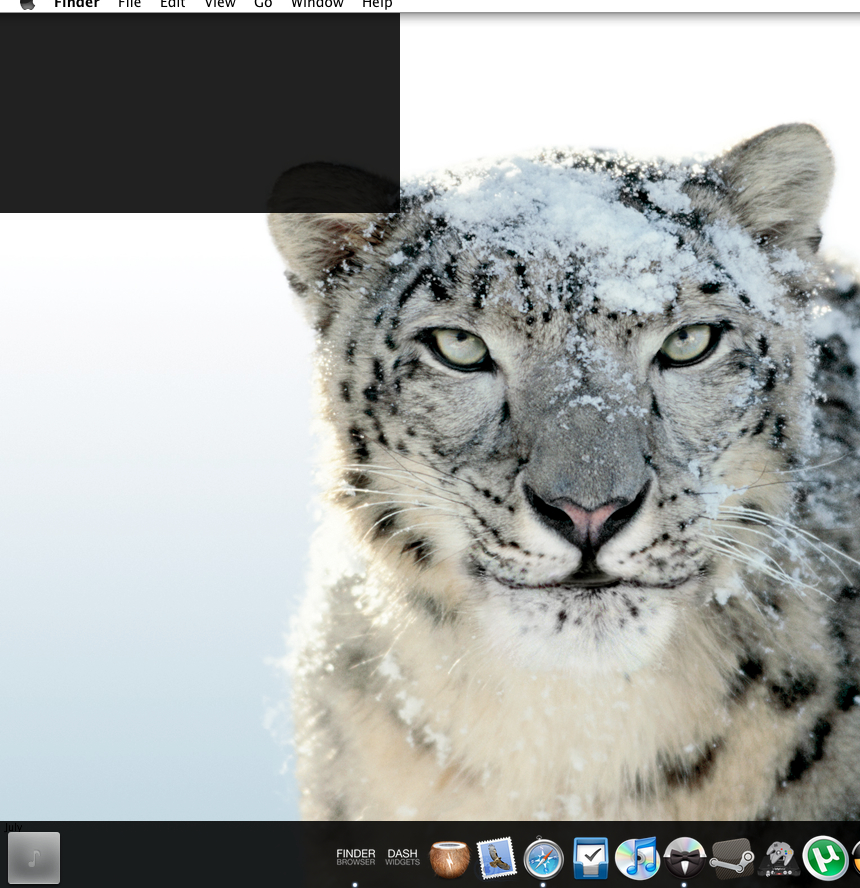Open the Go menu
The height and width of the screenshot is (888, 860).
click(x=263, y=4)
